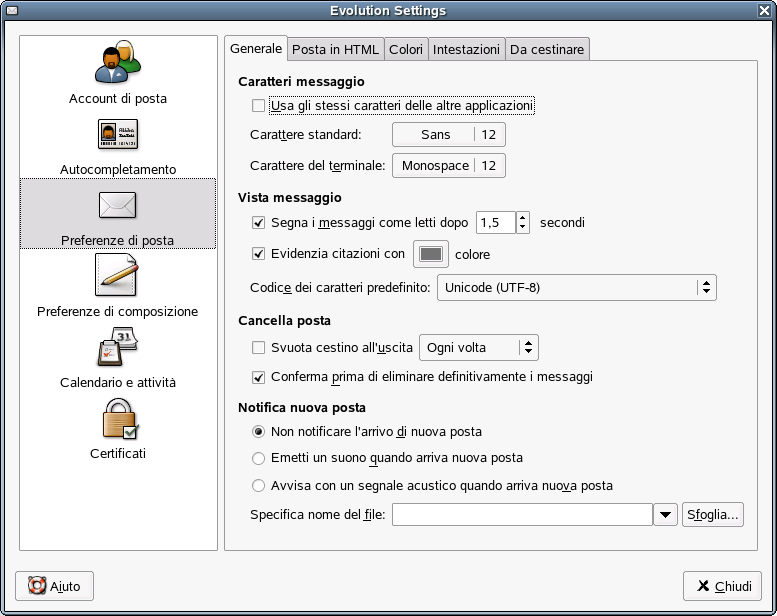Click the Calendario e attività label
Image resolution: width=777 pixels, height=616 pixels.
coord(118,383)
